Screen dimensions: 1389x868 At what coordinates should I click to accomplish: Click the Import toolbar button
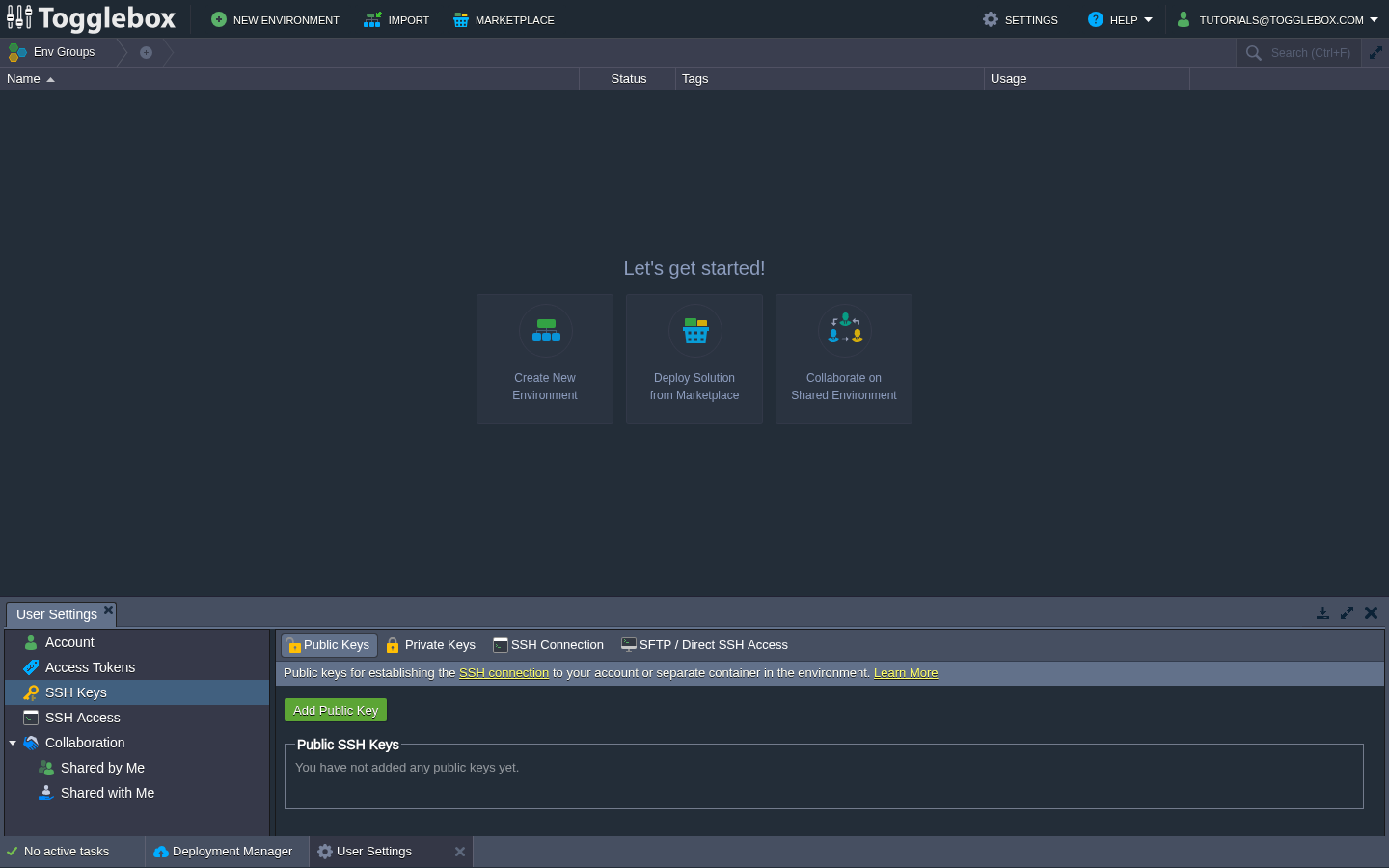pyautogui.click(x=396, y=19)
